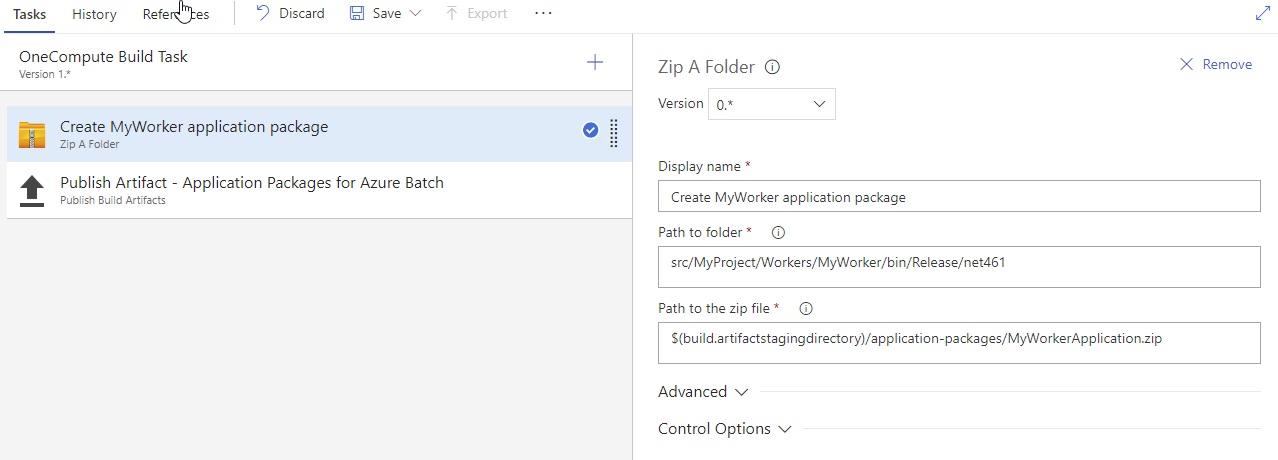Expand the Advanced section
1278x460 pixels.
pos(703,392)
